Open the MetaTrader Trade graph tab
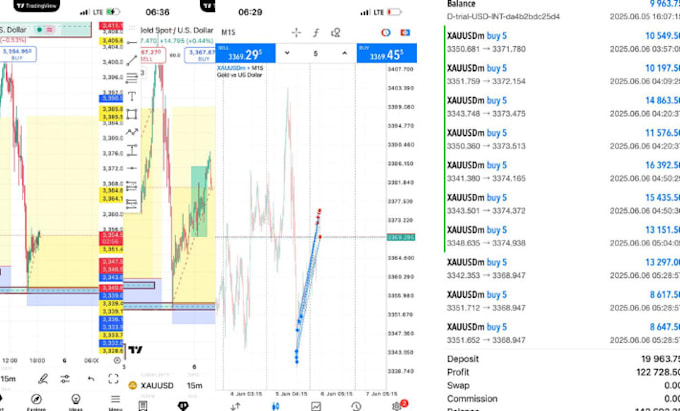The height and width of the screenshot is (411, 680). point(316,406)
